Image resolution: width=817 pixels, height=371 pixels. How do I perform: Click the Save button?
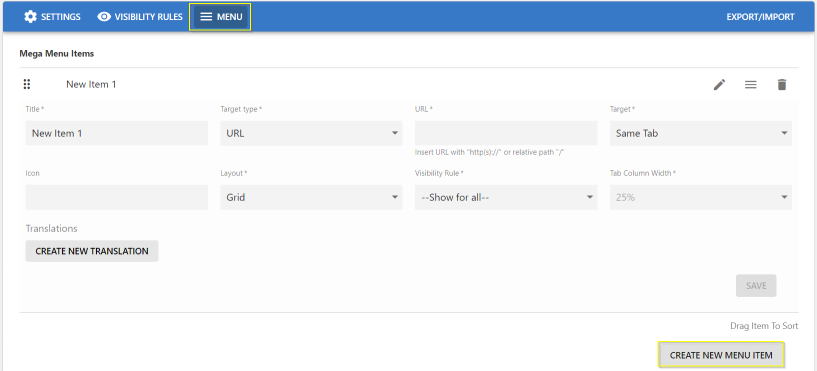(756, 286)
